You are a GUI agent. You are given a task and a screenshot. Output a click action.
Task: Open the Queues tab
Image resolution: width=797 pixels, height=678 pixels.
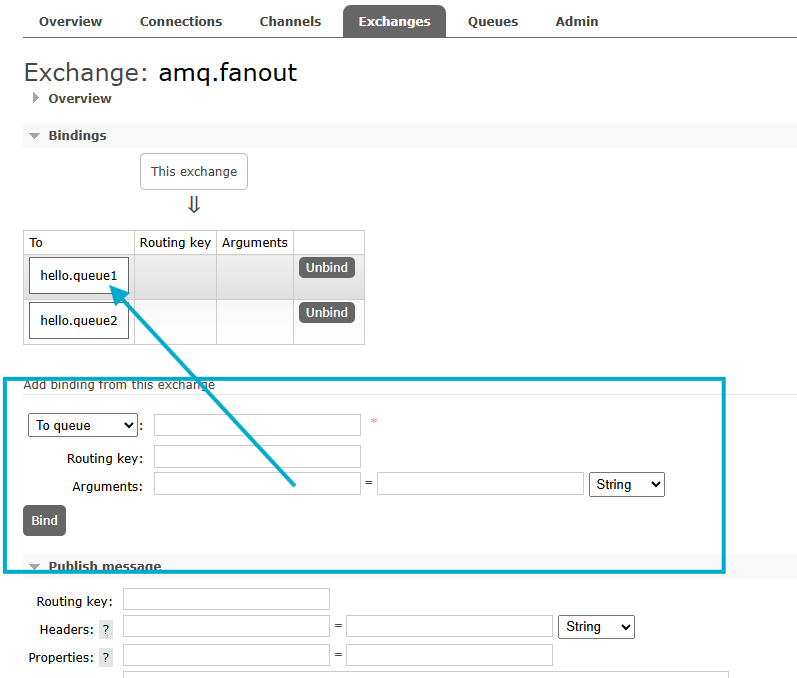point(493,21)
